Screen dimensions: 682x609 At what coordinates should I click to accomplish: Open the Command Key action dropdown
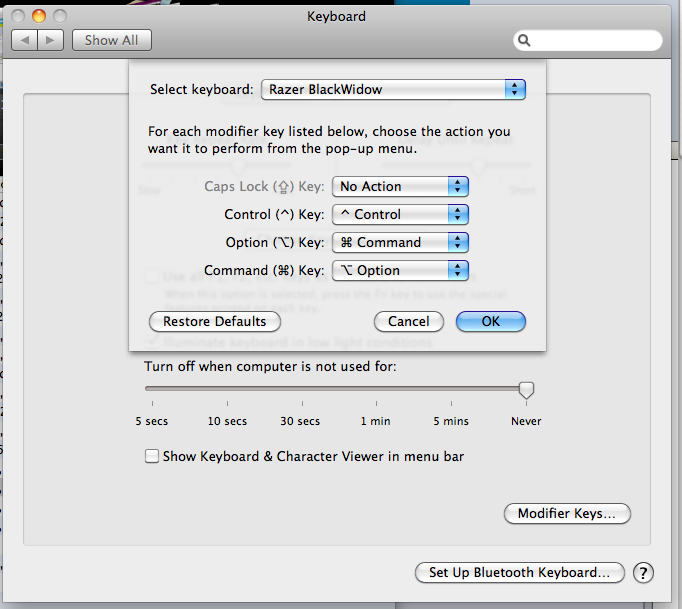[400, 271]
